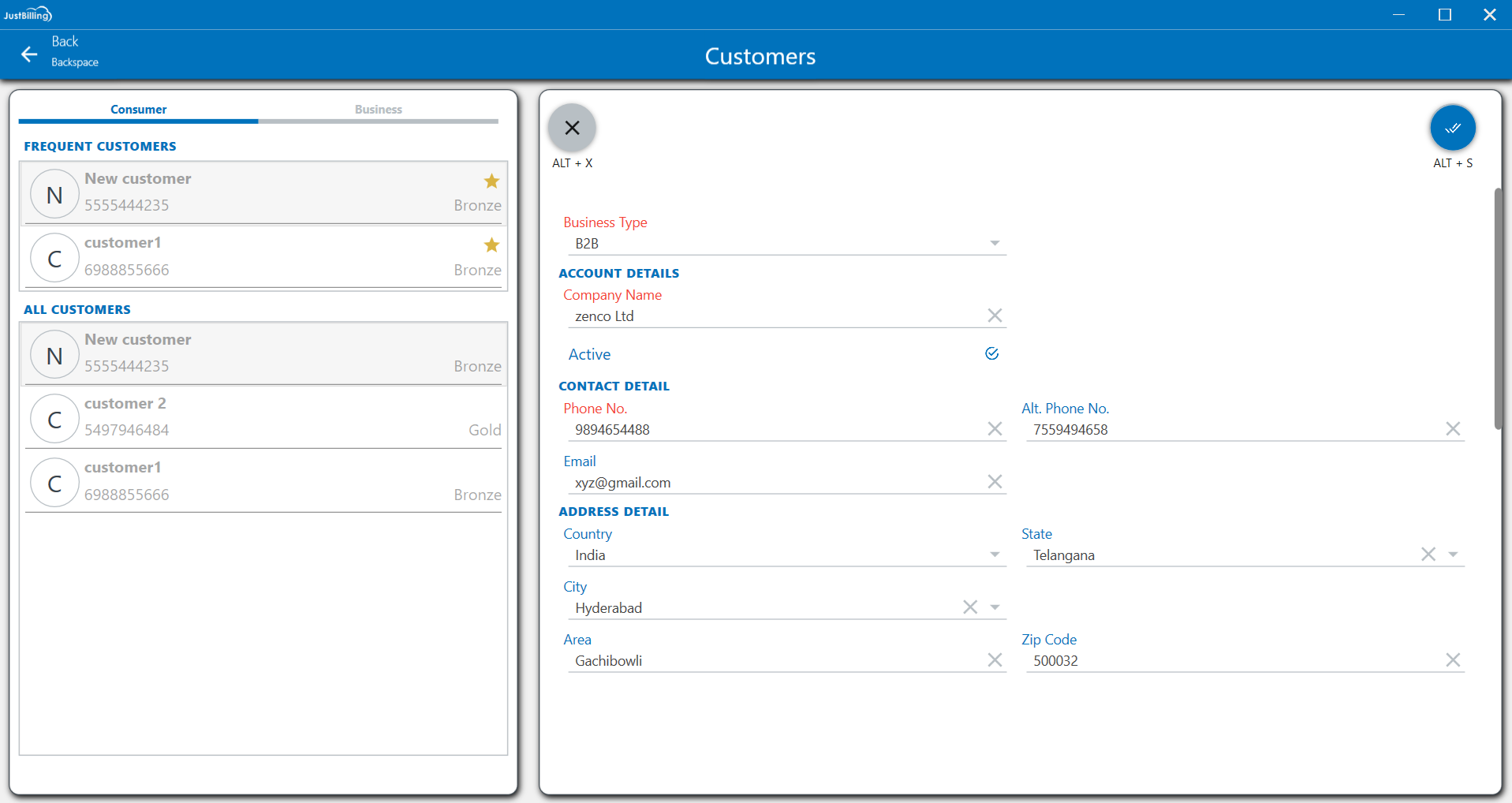Toggle the Active status checkmark
Screen dimensions: 1512x803
[991, 353]
